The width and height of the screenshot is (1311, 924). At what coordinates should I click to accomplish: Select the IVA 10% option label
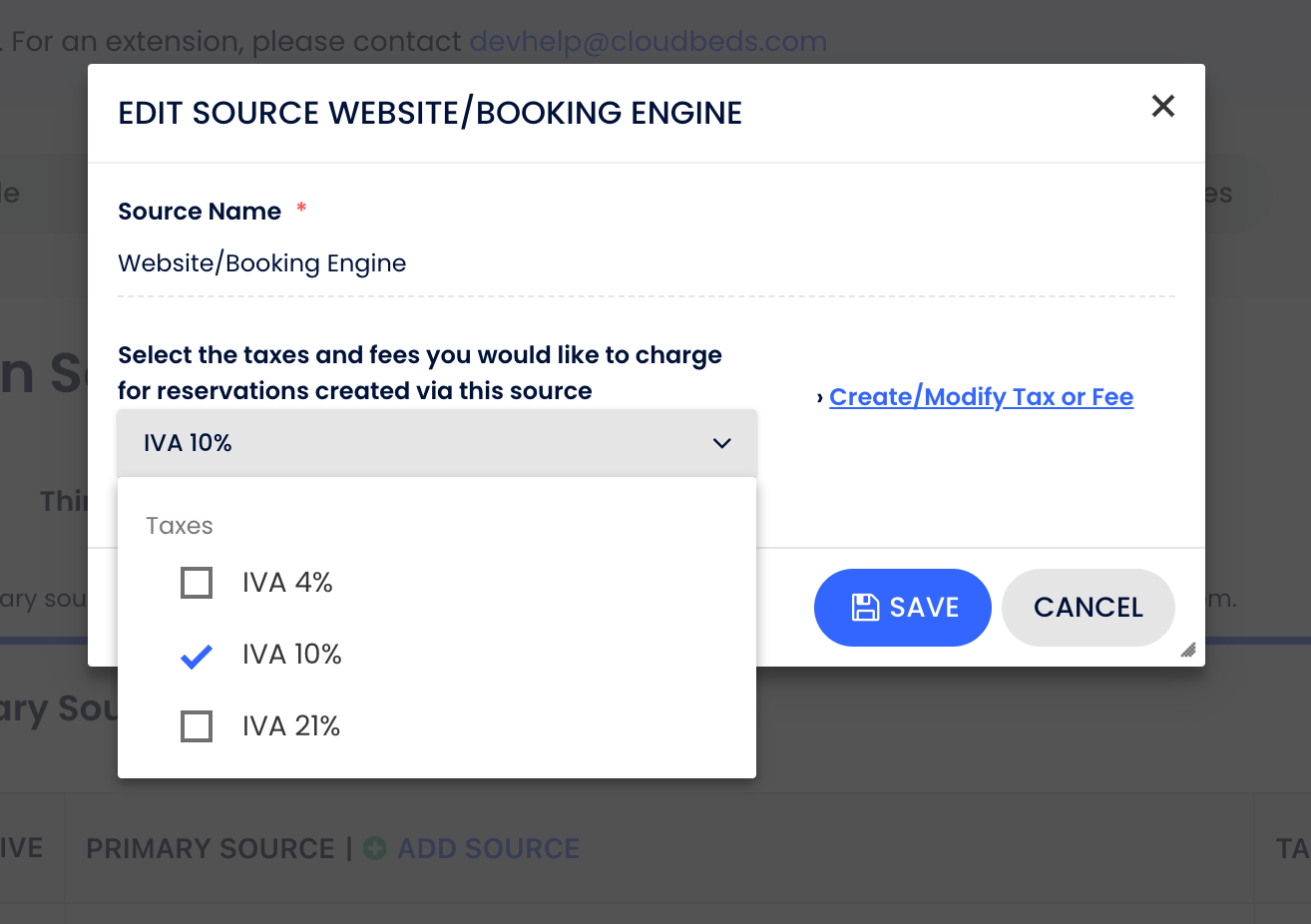291,655
